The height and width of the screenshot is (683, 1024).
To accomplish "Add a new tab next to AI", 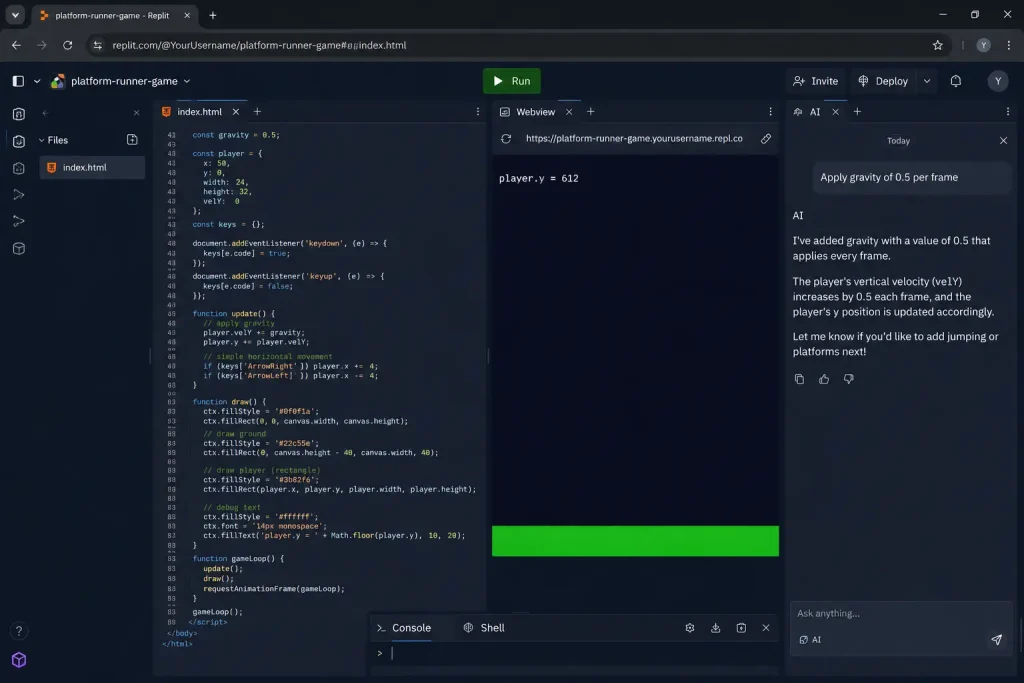I will [857, 112].
